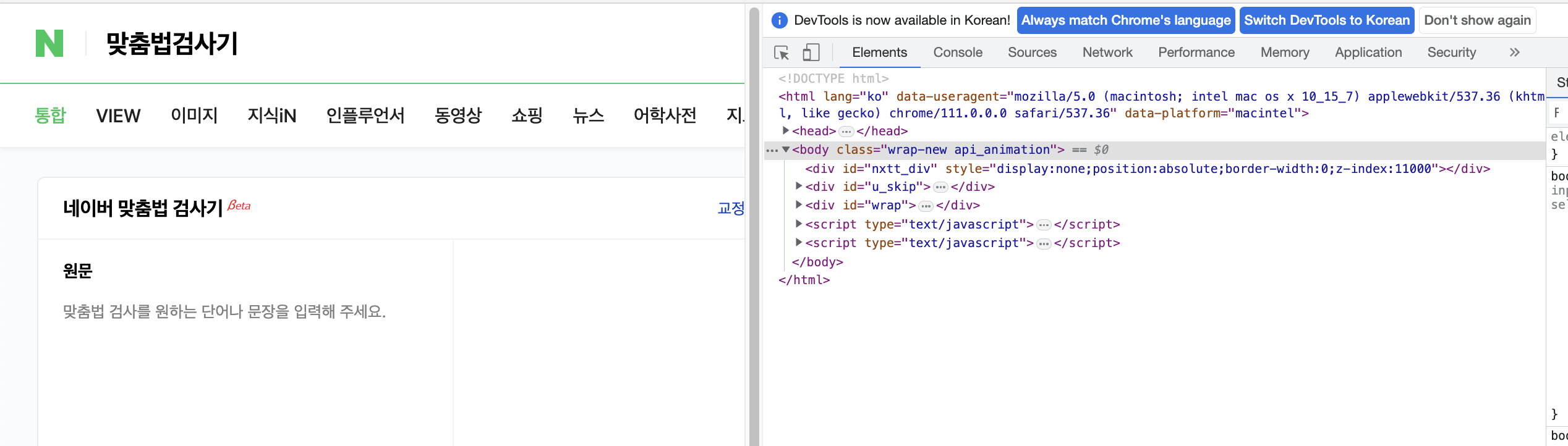Screen dimensions: 1568x446
Task: Select the 어학사전 search tab
Action: pyautogui.click(x=665, y=116)
